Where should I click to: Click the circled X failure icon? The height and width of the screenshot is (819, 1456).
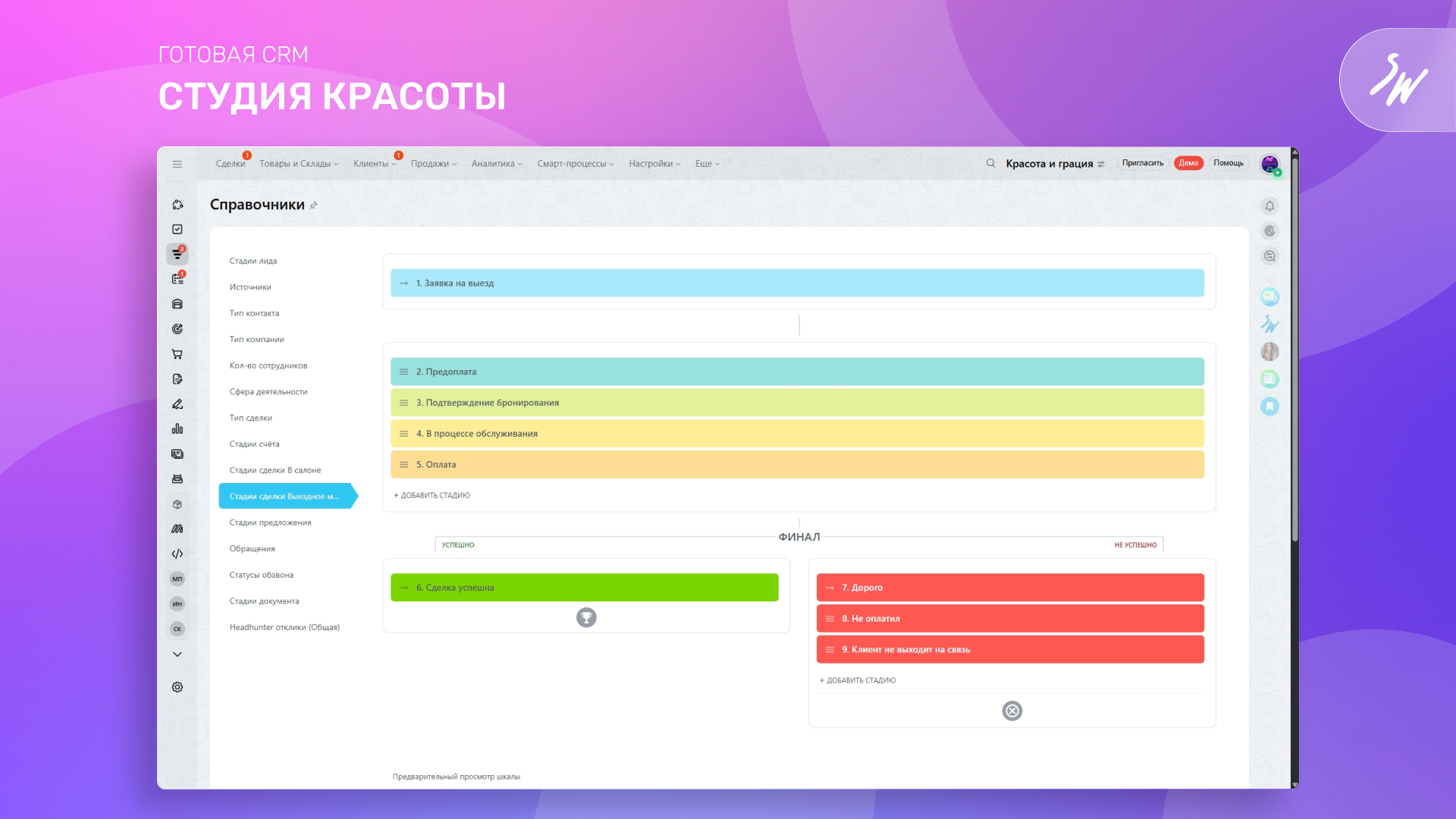(1012, 711)
